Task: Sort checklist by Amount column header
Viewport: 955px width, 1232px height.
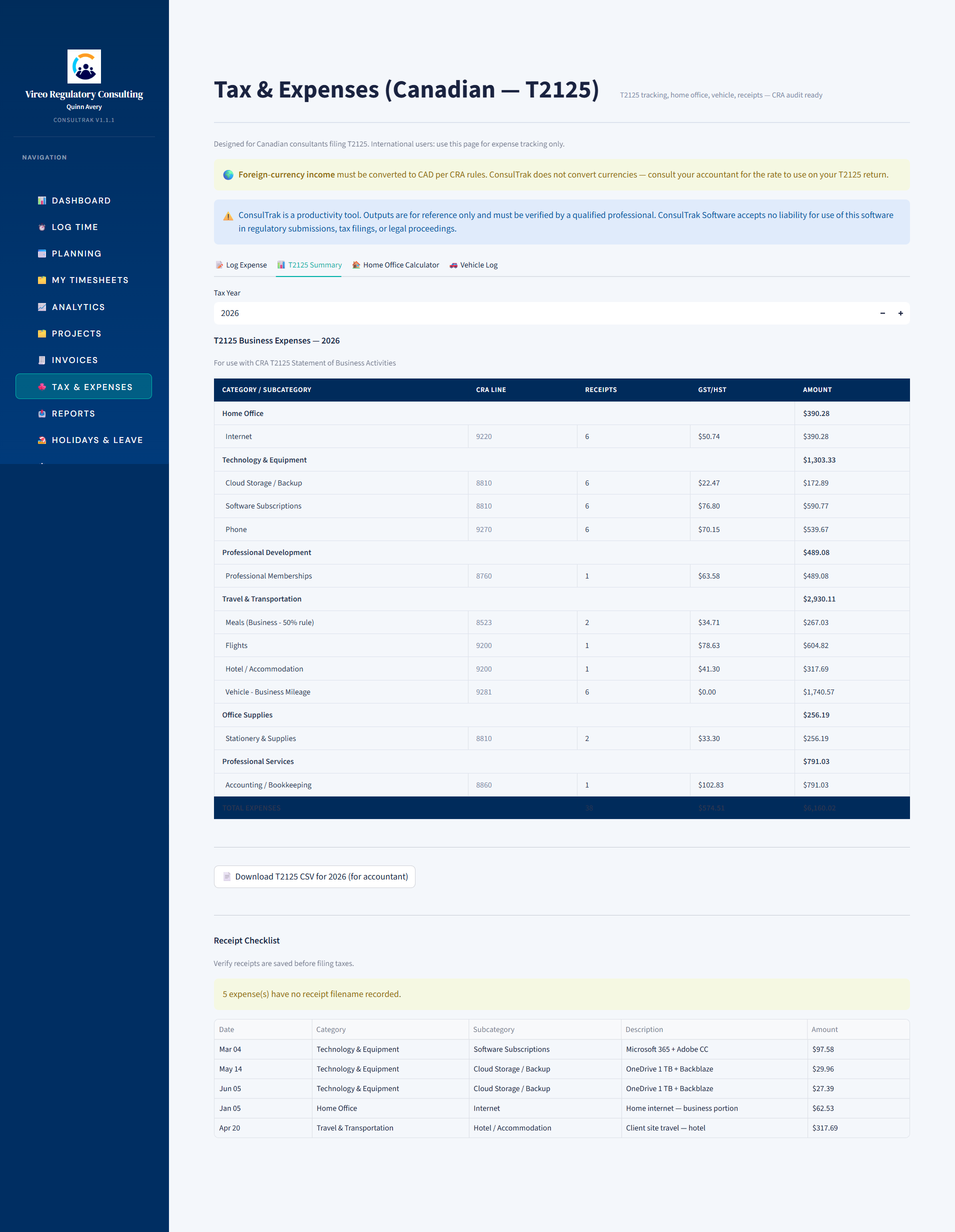Action: (x=824, y=1029)
